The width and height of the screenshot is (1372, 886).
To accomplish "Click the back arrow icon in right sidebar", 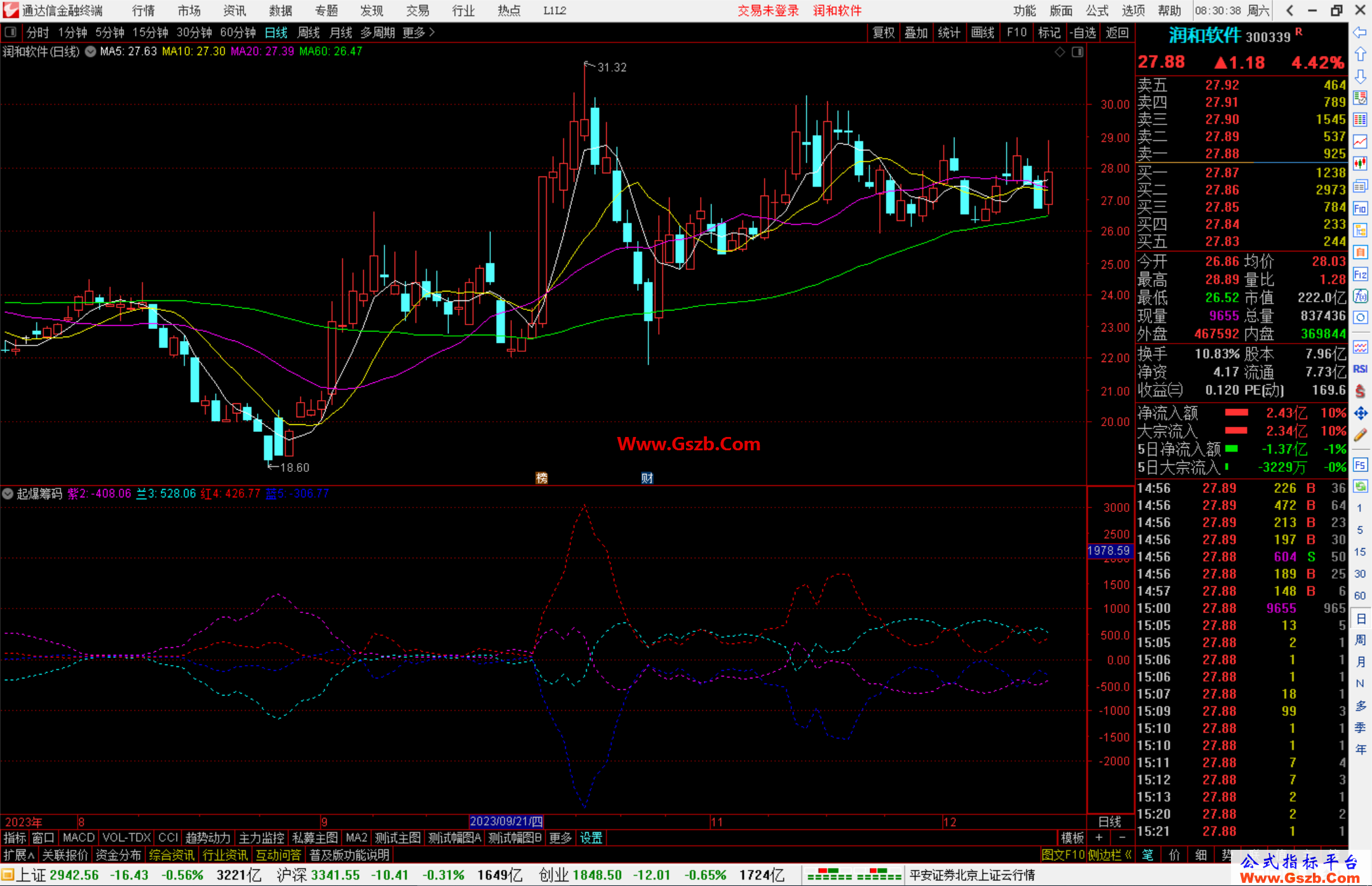I will (x=1360, y=32).
